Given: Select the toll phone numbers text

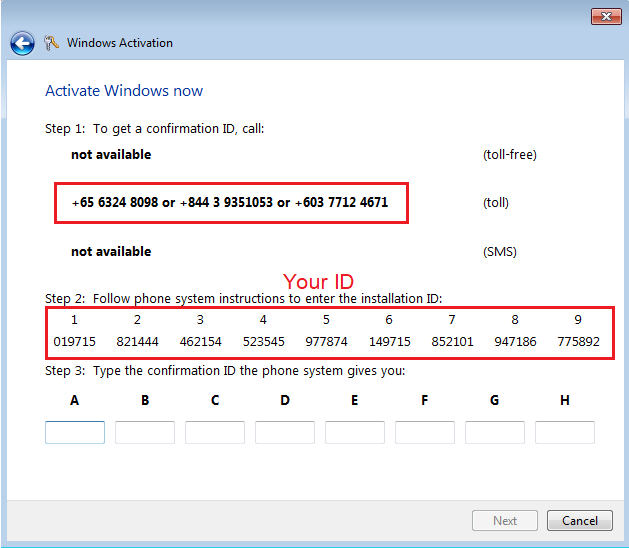Looking at the screenshot, I should tap(230, 202).
